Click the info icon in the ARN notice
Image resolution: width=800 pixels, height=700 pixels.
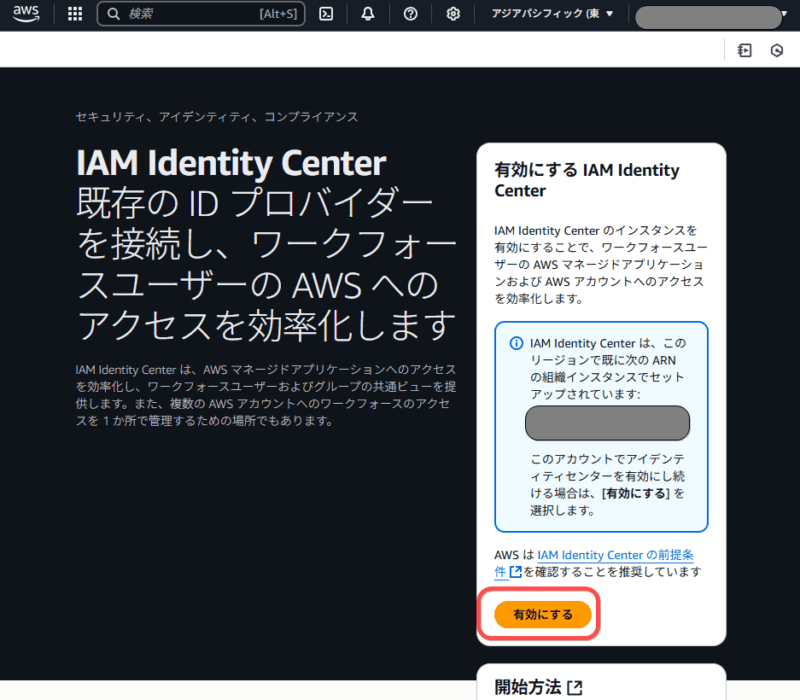pos(516,343)
